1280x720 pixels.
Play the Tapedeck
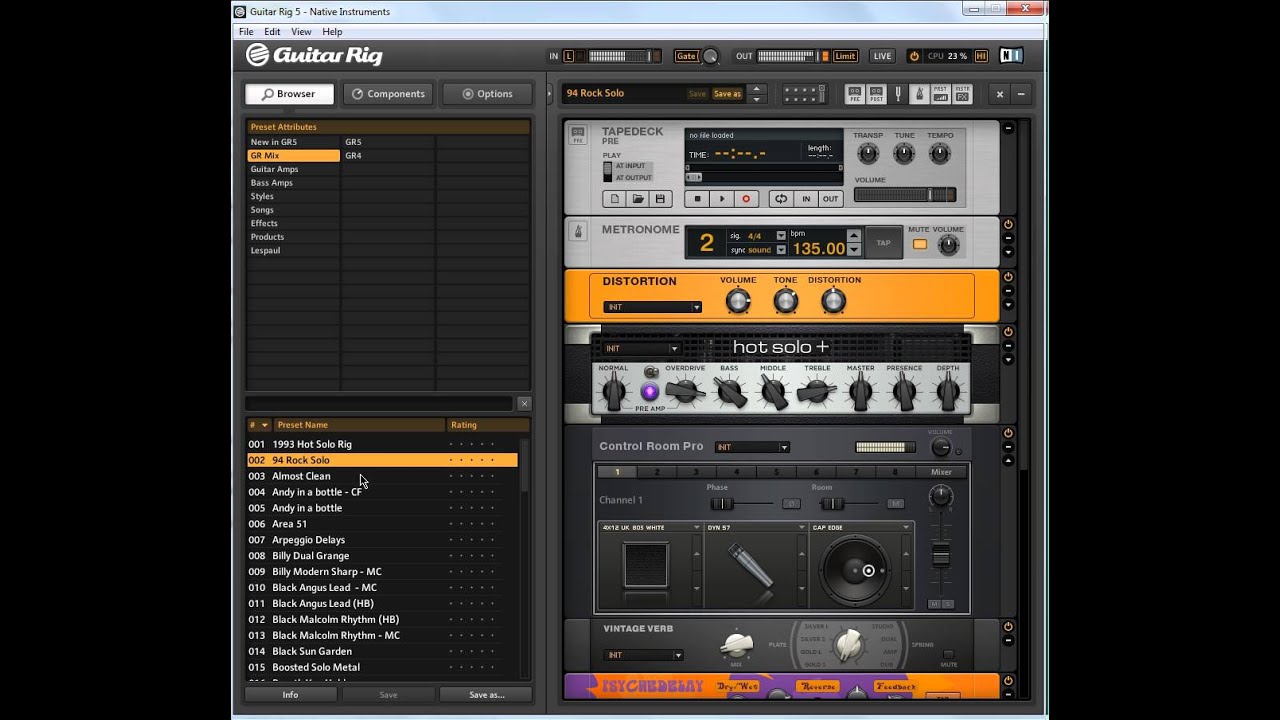pos(722,199)
